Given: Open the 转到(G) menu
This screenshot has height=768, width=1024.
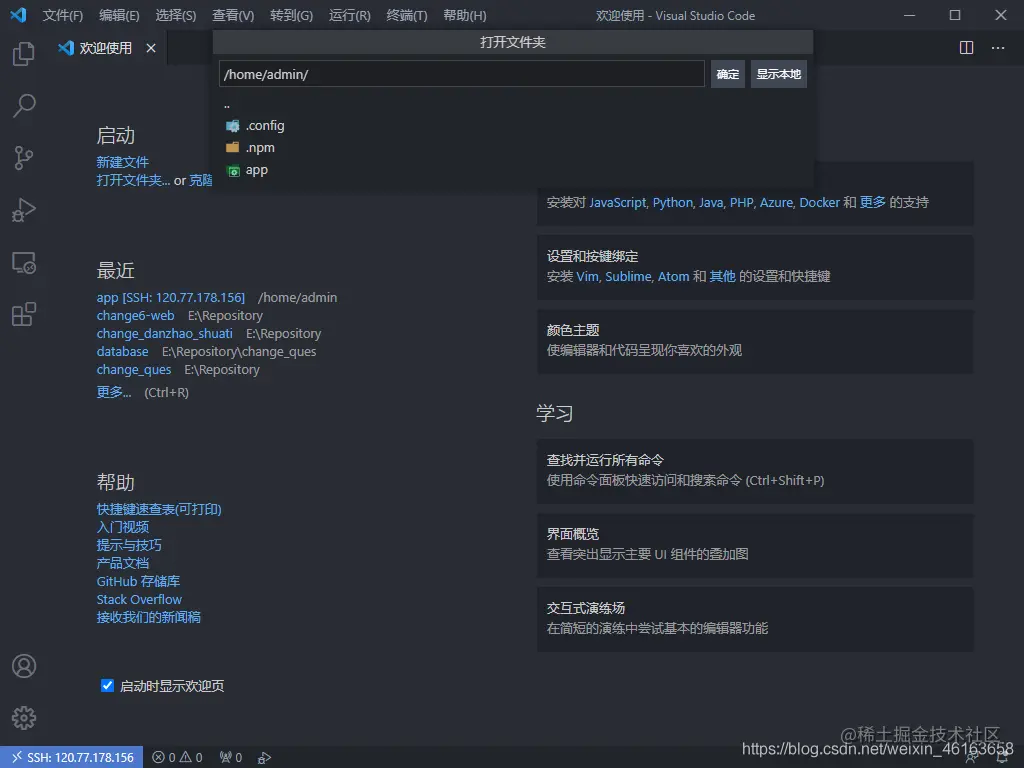Looking at the screenshot, I should 291,16.
